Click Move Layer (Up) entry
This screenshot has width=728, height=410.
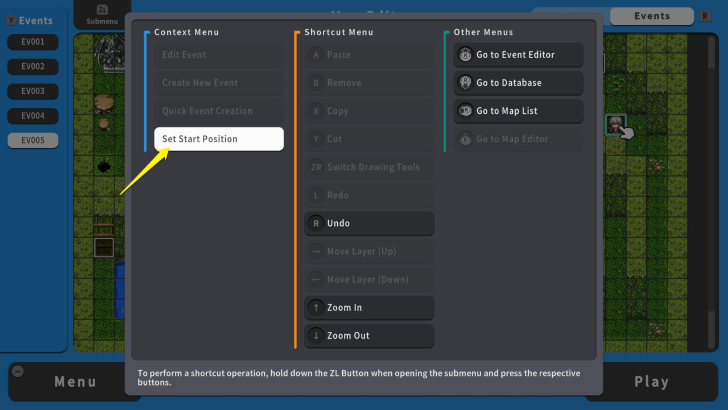click(369, 251)
